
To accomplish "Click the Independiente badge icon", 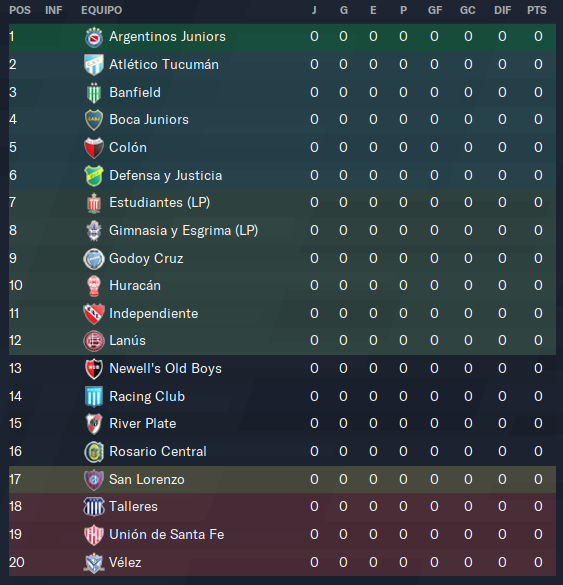I will (94, 314).
